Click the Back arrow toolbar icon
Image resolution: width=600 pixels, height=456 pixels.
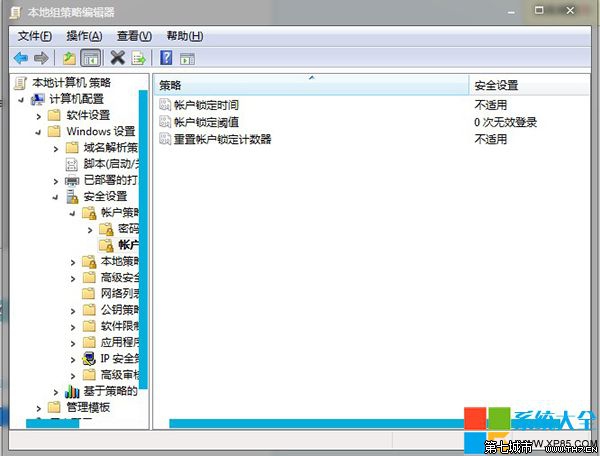coord(20,58)
